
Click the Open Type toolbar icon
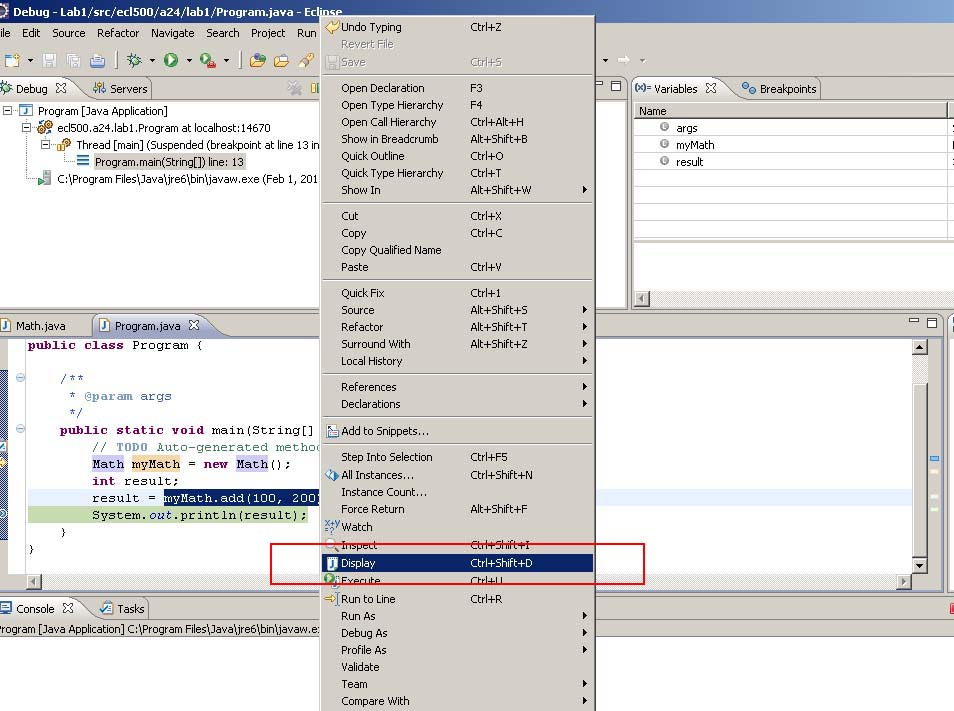(258, 60)
